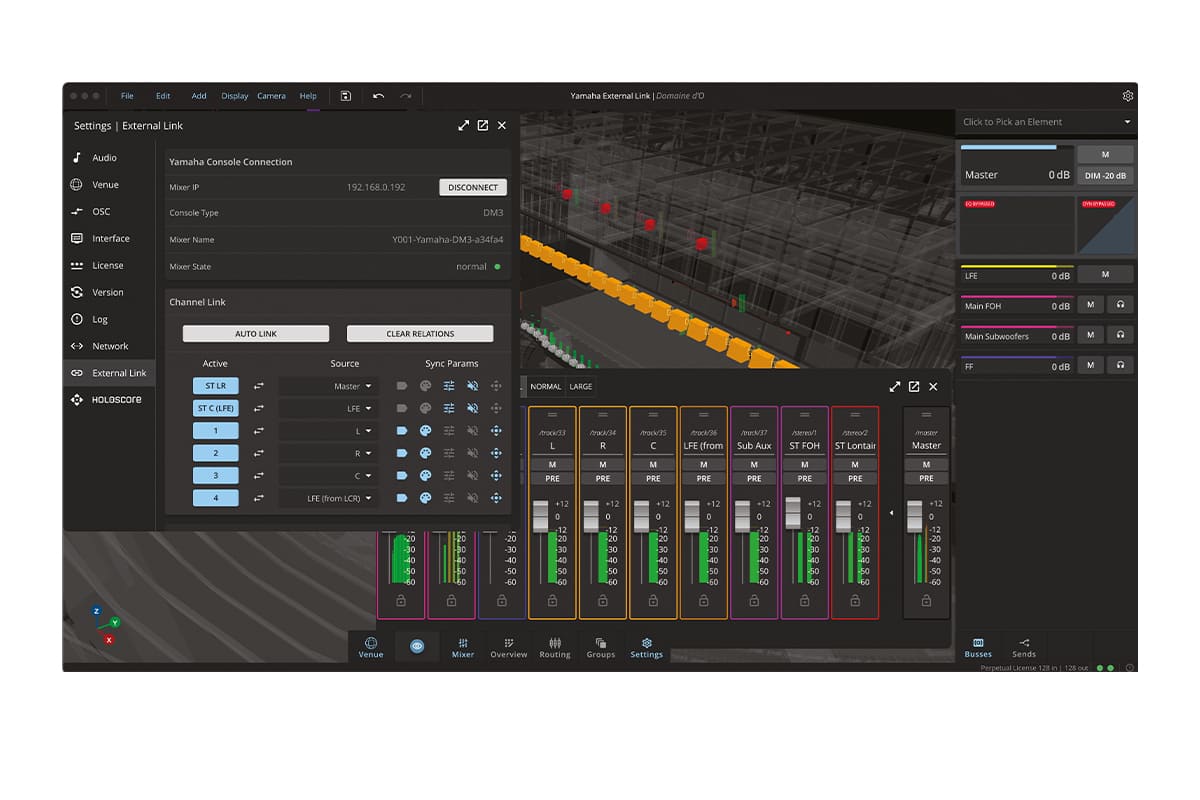Open the C source dropdown for channel 3
Image resolution: width=1200 pixels, height=800 pixels.
coord(327,476)
